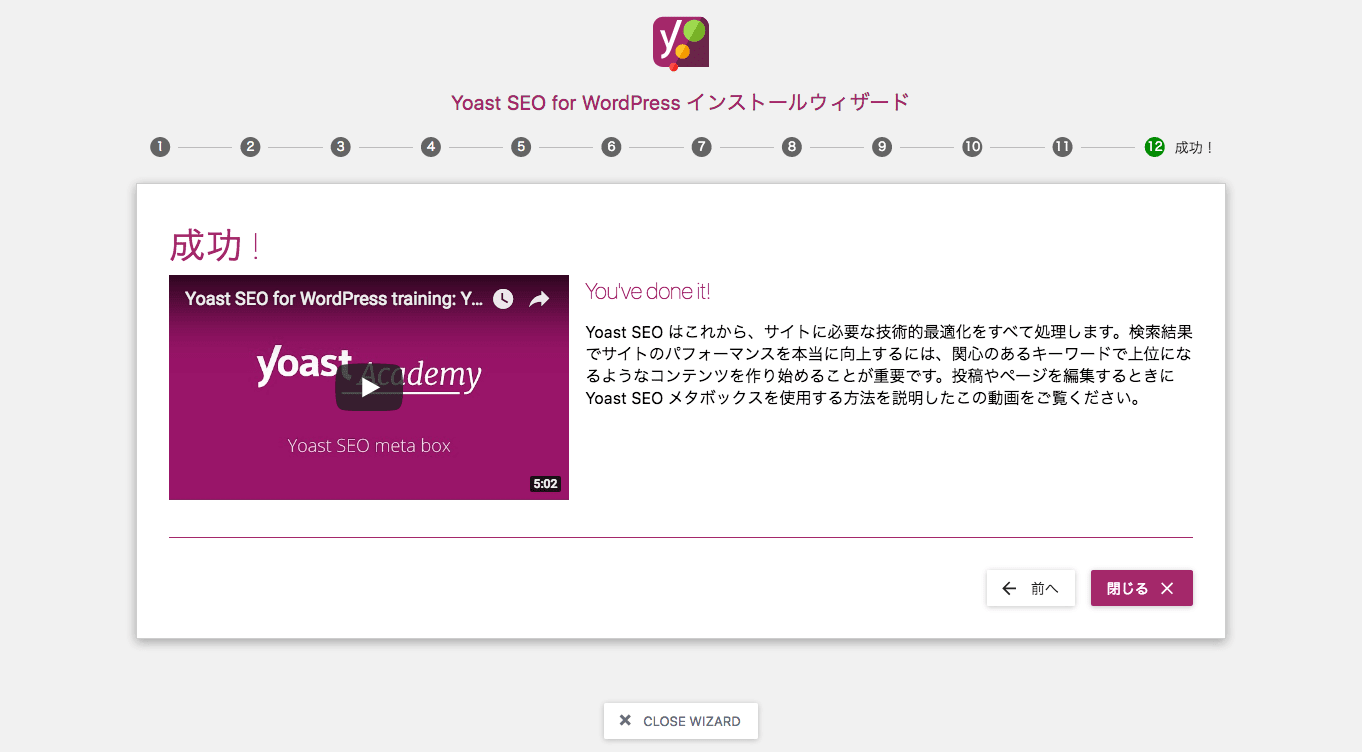
Task: Open wizard step 4
Action: [x=431, y=147]
